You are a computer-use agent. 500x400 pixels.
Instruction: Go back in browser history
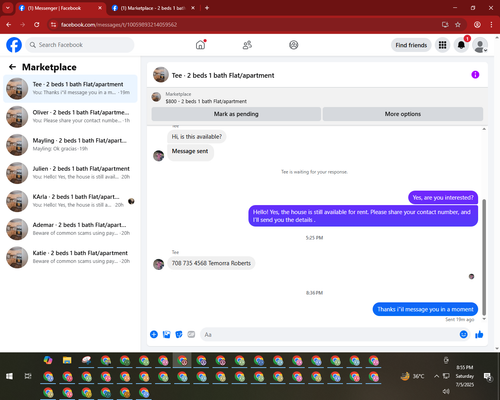coord(9,25)
